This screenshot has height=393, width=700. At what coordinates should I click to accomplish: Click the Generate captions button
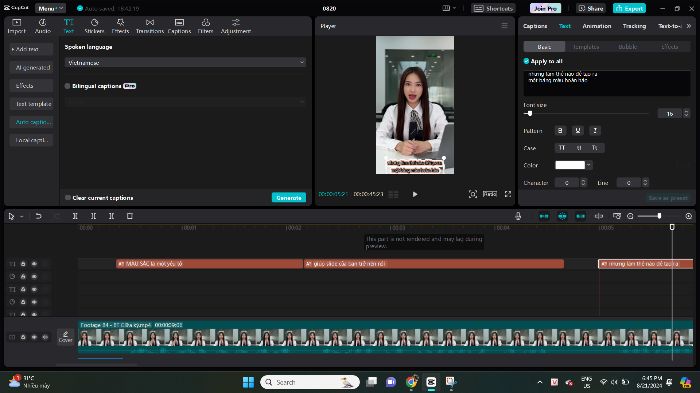(289, 197)
